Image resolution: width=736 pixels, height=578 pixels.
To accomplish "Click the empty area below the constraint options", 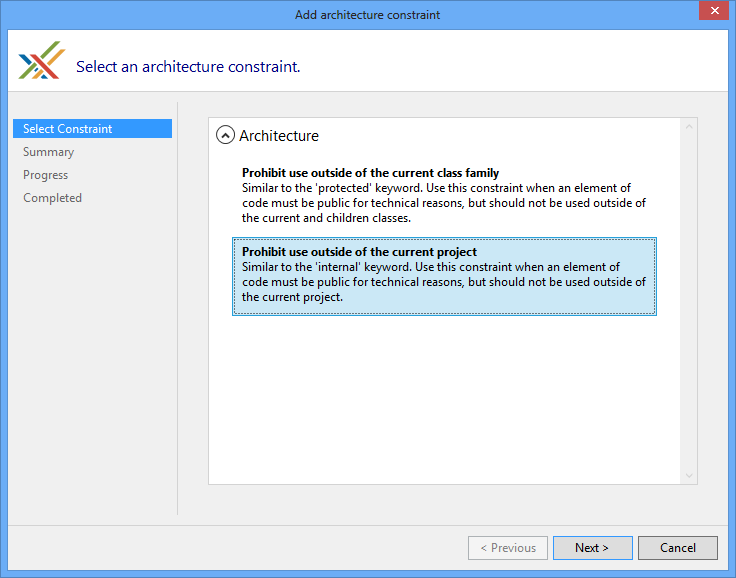I will pos(444,400).
